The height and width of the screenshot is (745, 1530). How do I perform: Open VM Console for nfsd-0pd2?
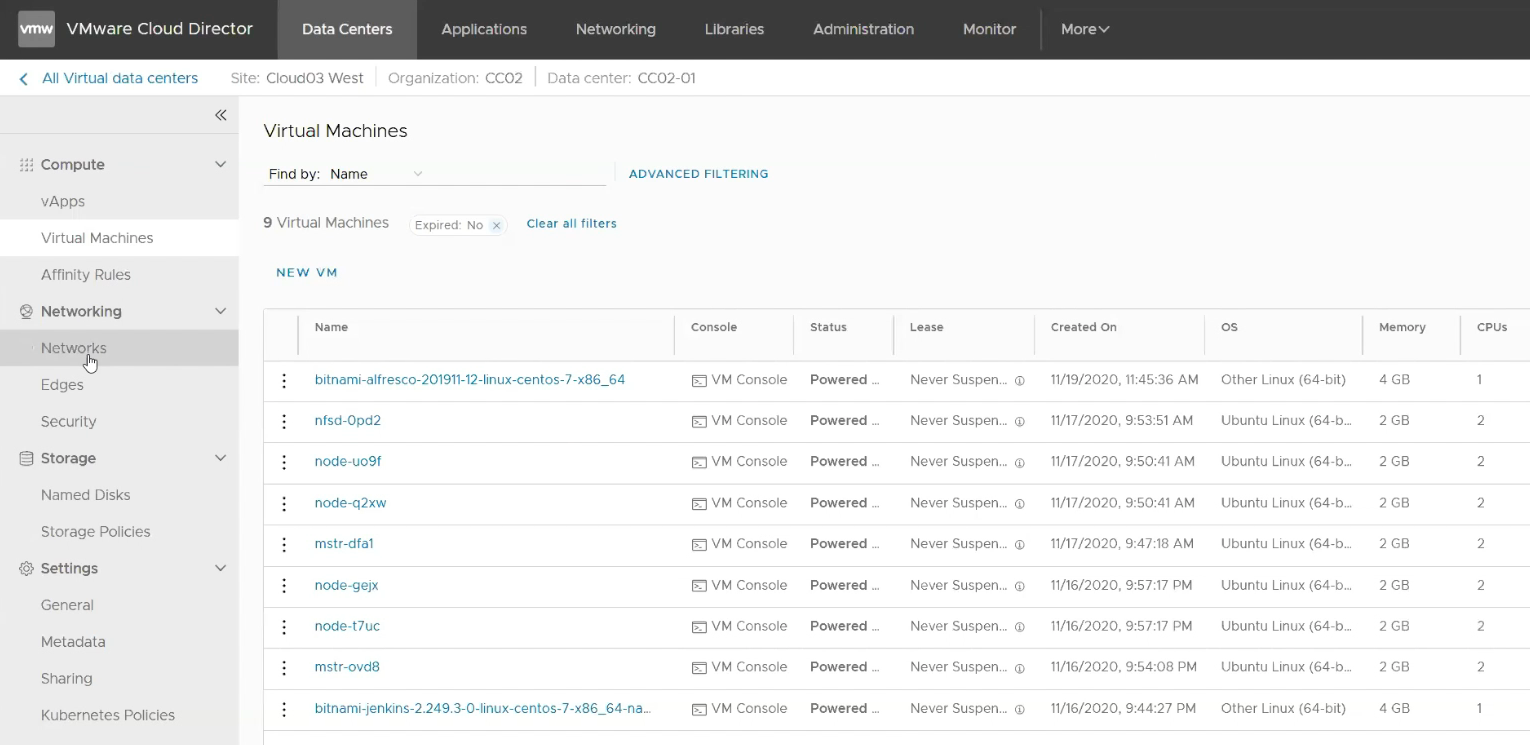pos(740,421)
